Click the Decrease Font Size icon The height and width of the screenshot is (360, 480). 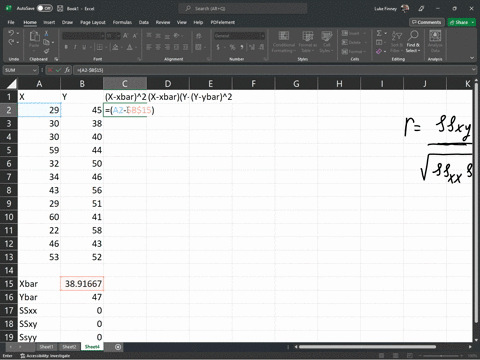(135, 36)
